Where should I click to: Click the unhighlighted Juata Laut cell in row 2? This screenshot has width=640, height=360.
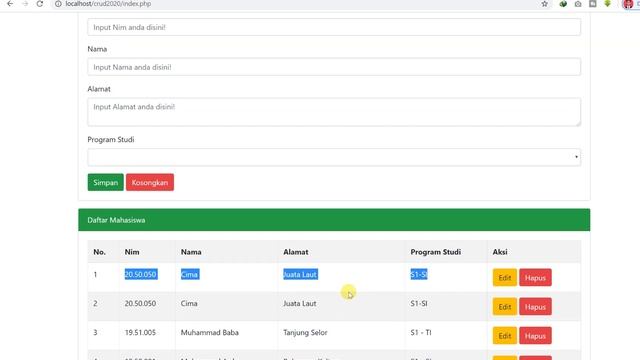pyautogui.click(x=300, y=303)
